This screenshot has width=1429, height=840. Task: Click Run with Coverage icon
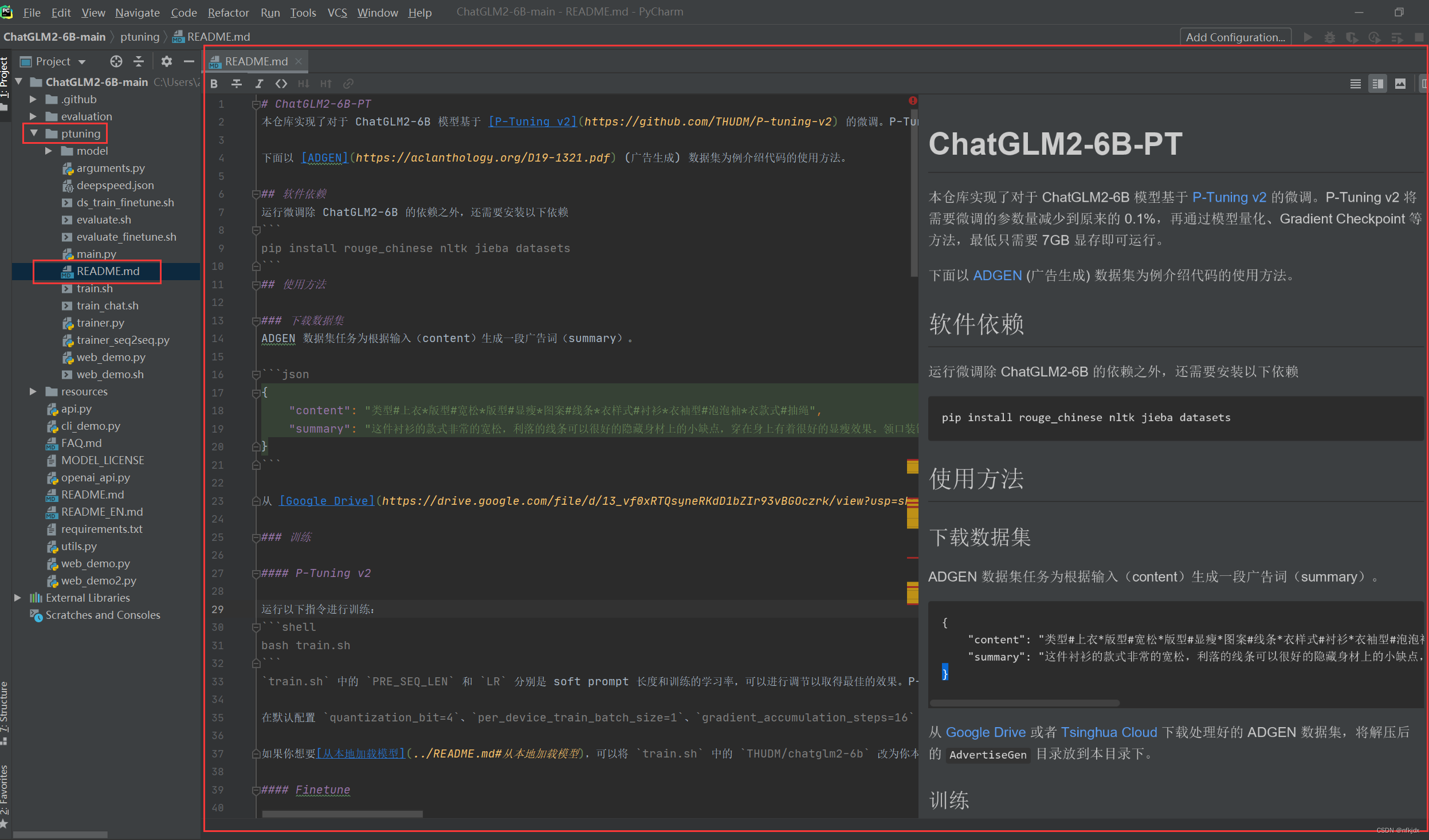pos(1352,37)
